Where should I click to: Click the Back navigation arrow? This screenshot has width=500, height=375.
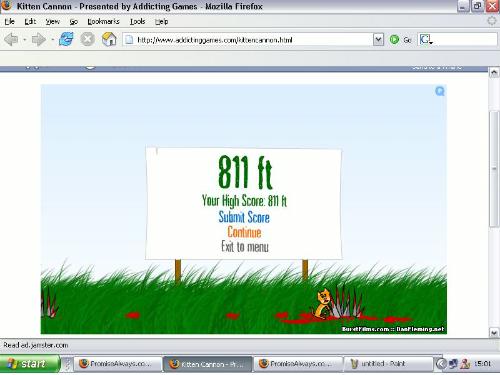11,40
